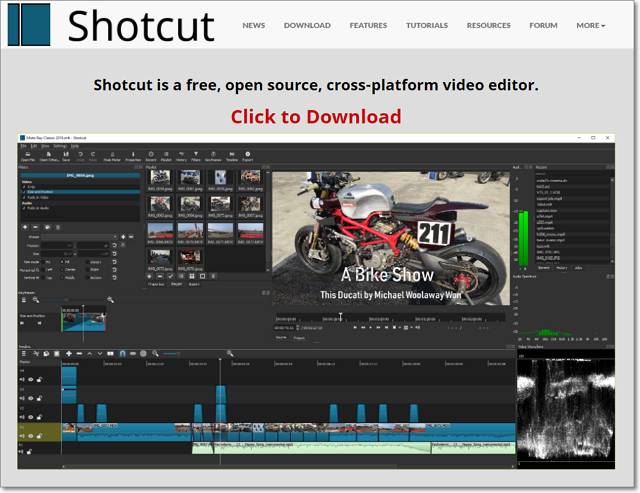The width and height of the screenshot is (640, 493).
Task: Click the Filters funnel icon
Action: (x=196, y=155)
